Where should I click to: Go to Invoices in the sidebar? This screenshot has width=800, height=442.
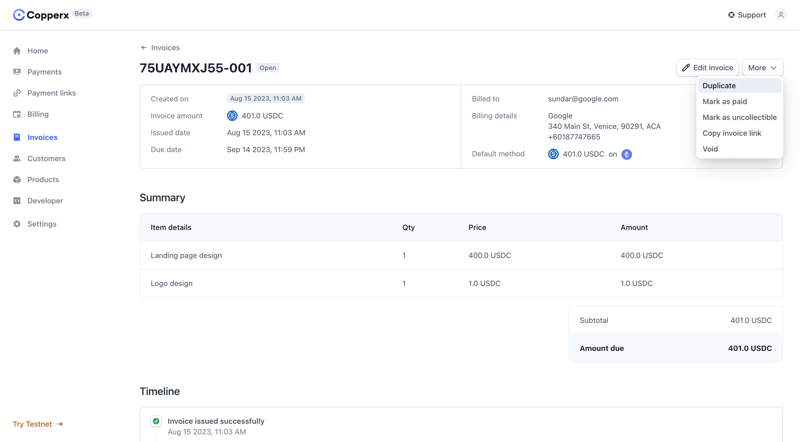(x=42, y=137)
